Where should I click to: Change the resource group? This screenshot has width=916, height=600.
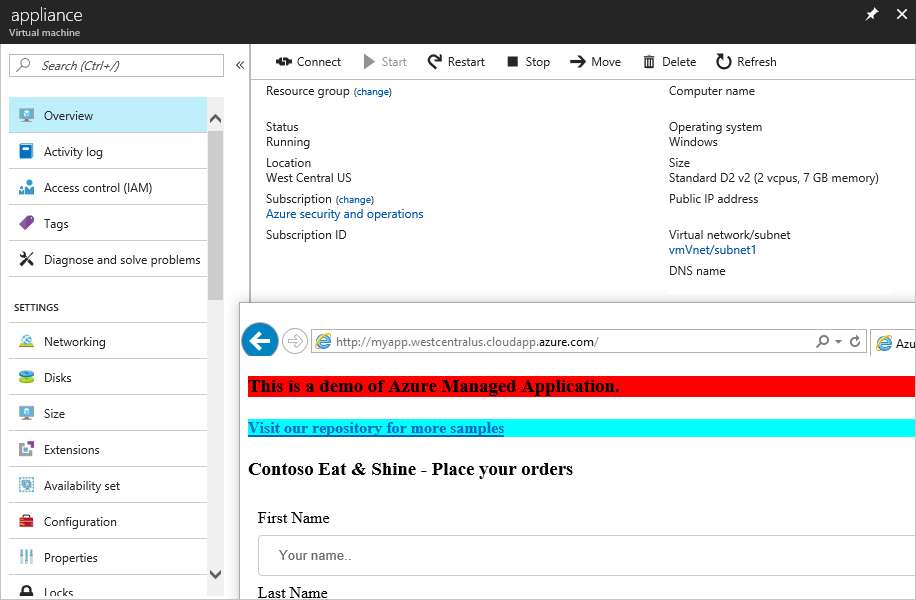(x=372, y=91)
